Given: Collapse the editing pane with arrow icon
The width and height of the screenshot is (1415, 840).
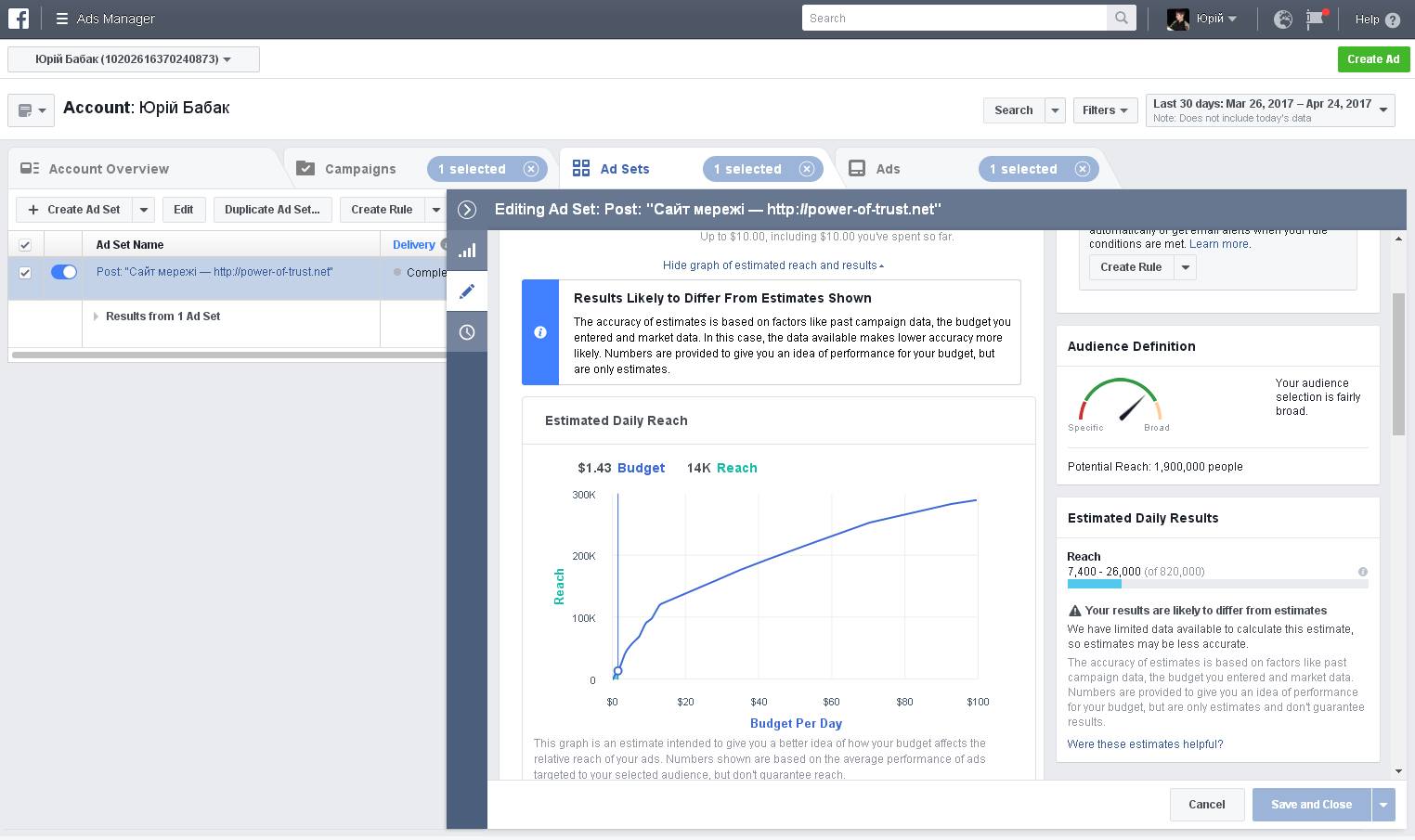Looking at the screenshot, I should click(467, 210).
